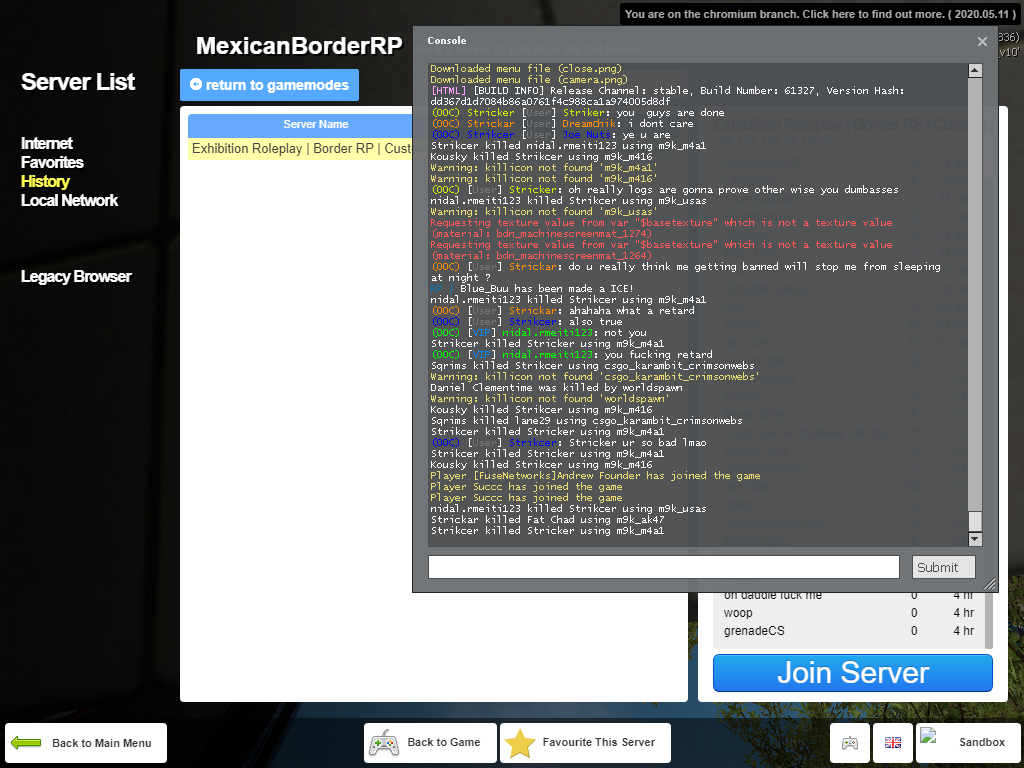Image resolution: width=1024 pixels, height=768 pixels.
Task: Click 'Sqrims killed lane29' console line
Action: point(586,421)
